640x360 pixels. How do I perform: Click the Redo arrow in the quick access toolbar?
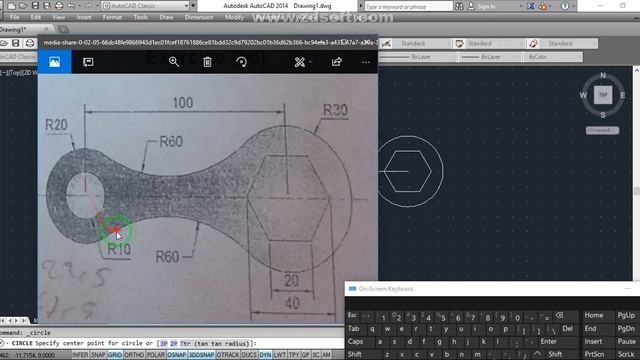(x=88, y=6)
